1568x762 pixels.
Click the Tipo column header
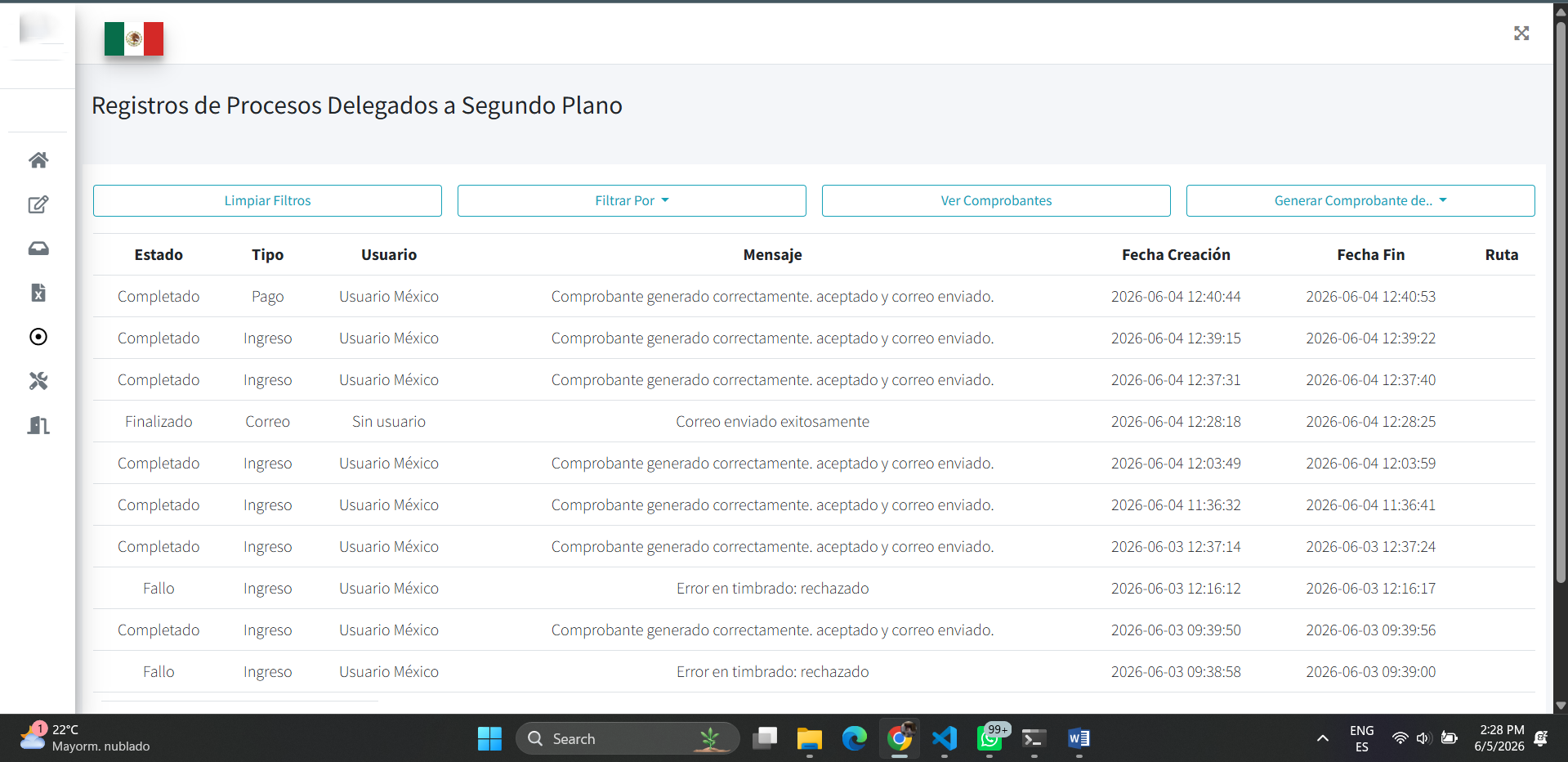point(267,255)
